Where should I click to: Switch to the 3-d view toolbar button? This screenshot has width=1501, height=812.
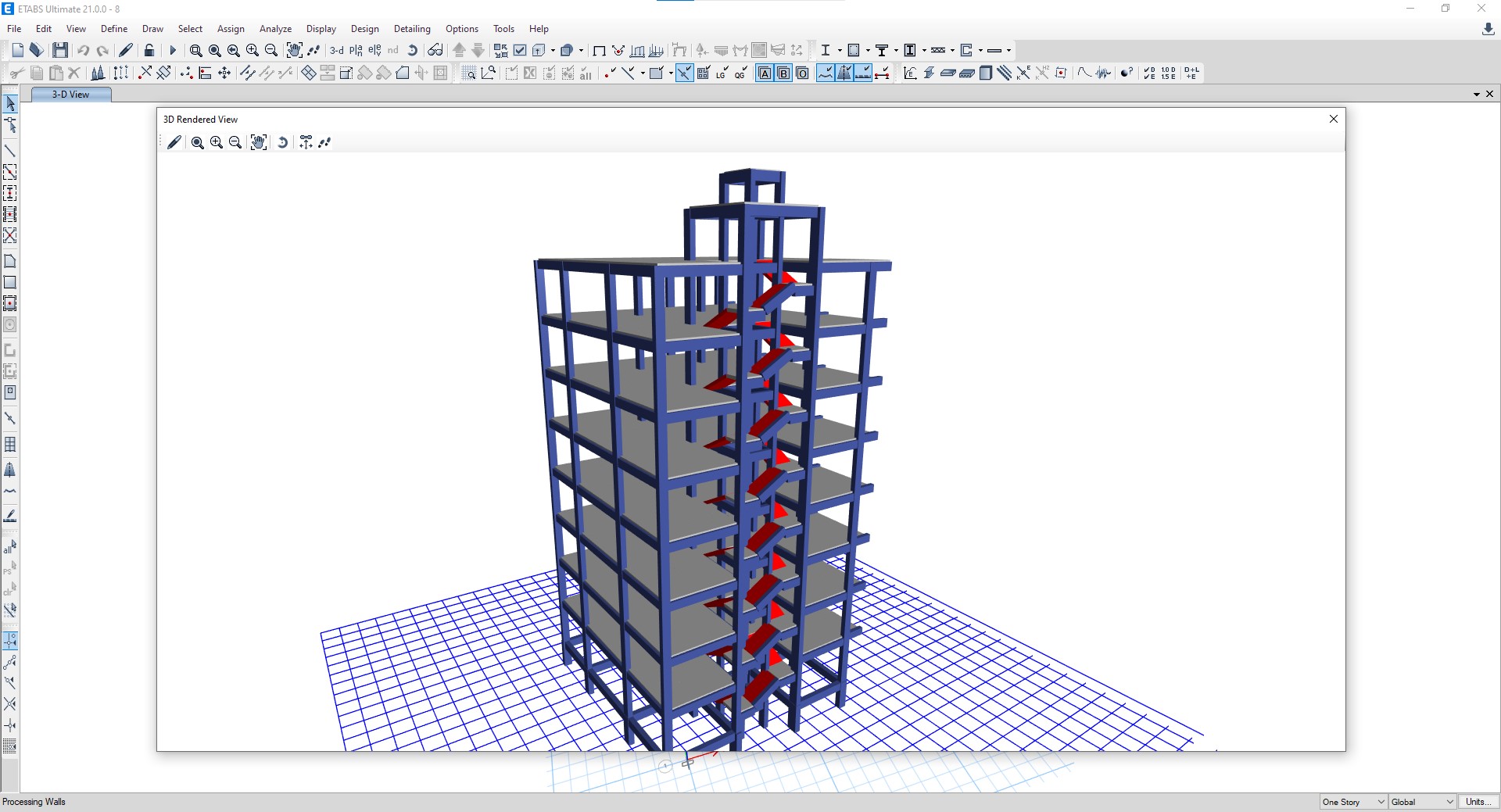(x=336, y=51)
